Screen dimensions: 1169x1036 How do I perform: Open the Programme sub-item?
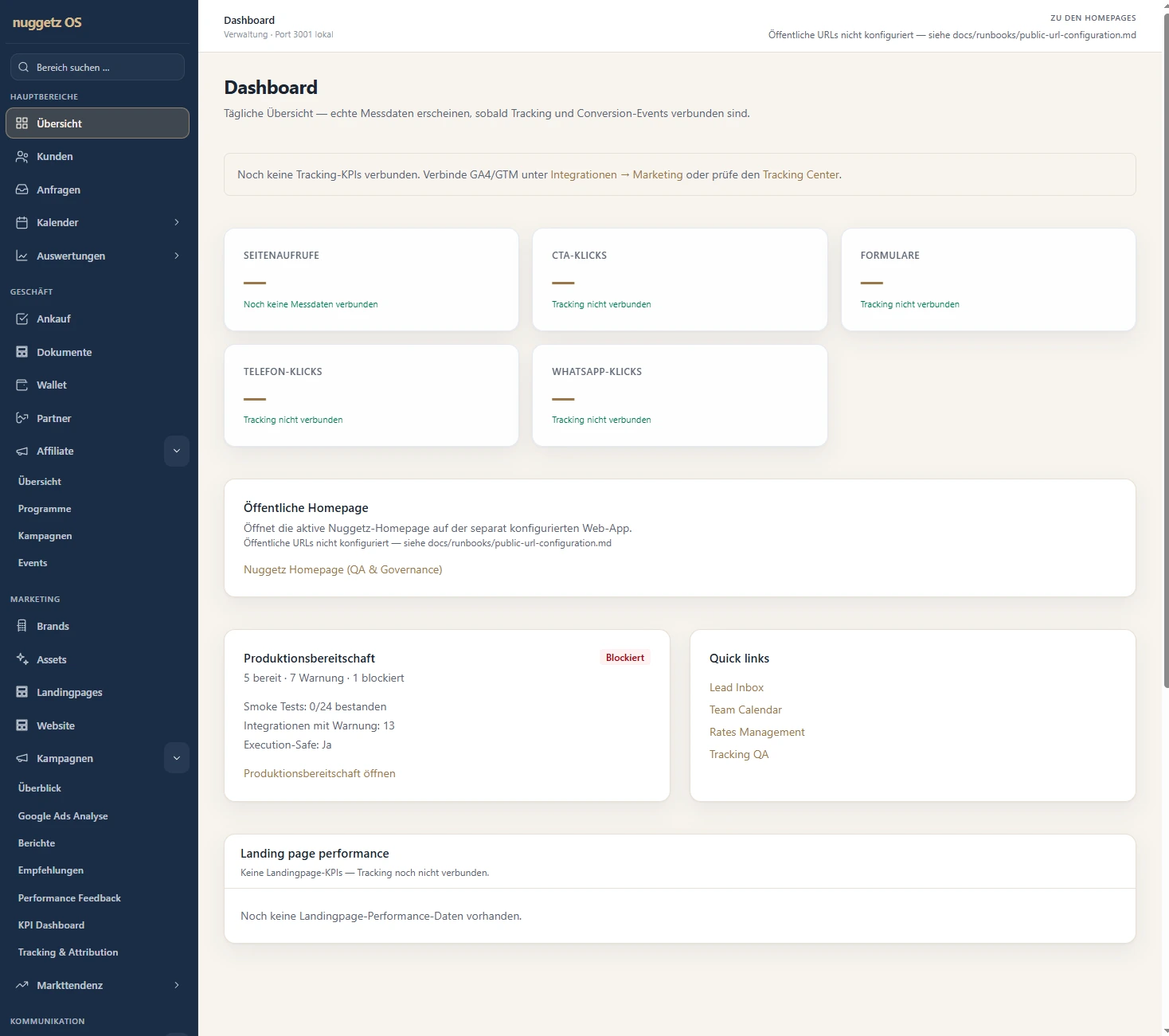coord(45,509)
